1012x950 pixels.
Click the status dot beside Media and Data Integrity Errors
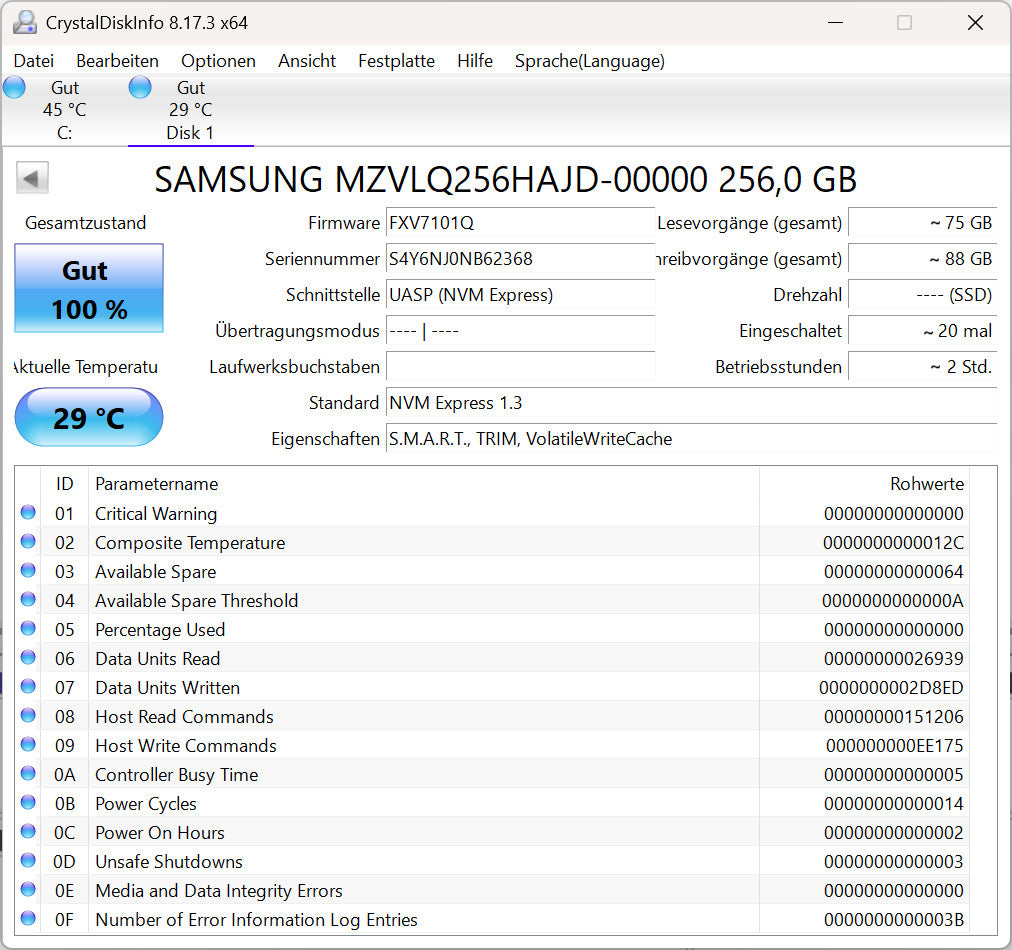tap(27, 890)
